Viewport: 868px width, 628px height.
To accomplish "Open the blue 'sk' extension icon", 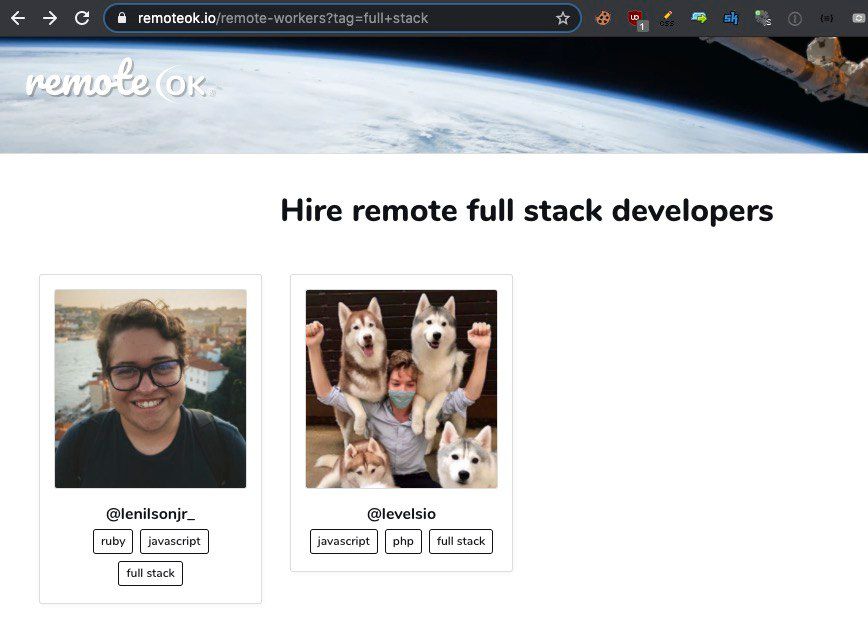I will click(730, 18).
